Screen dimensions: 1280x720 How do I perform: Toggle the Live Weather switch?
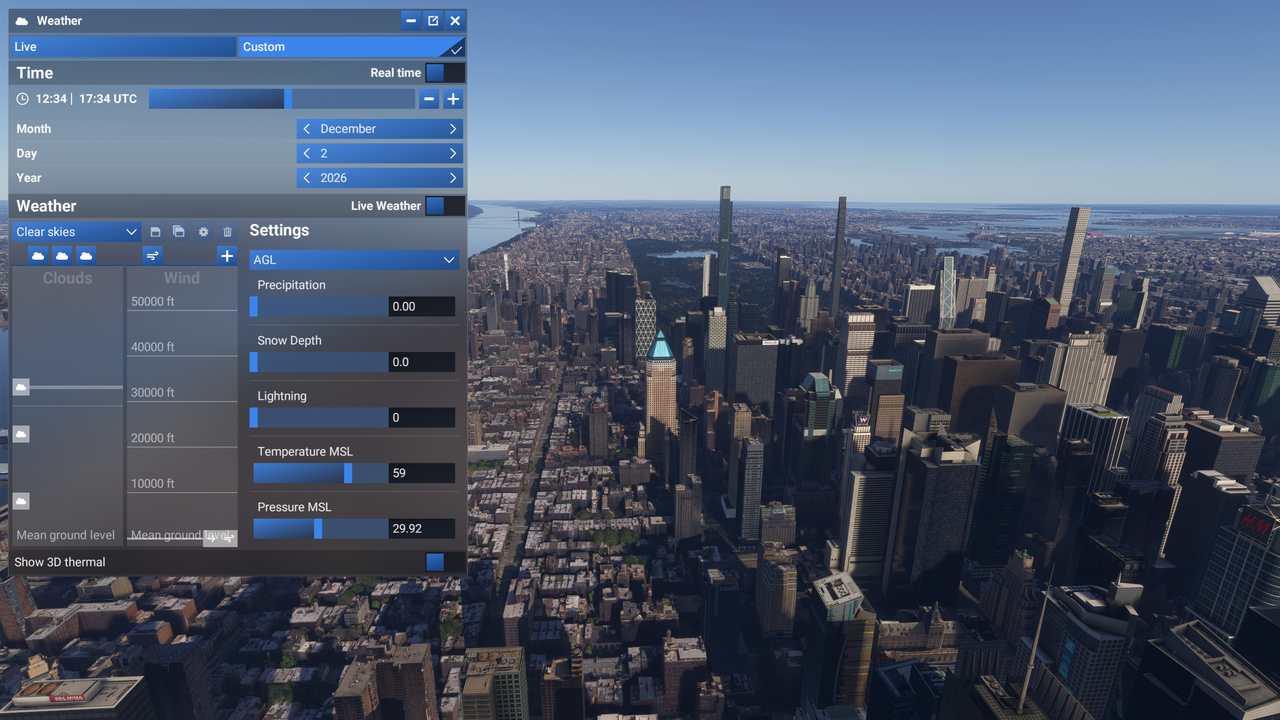[x=444, y=206]
